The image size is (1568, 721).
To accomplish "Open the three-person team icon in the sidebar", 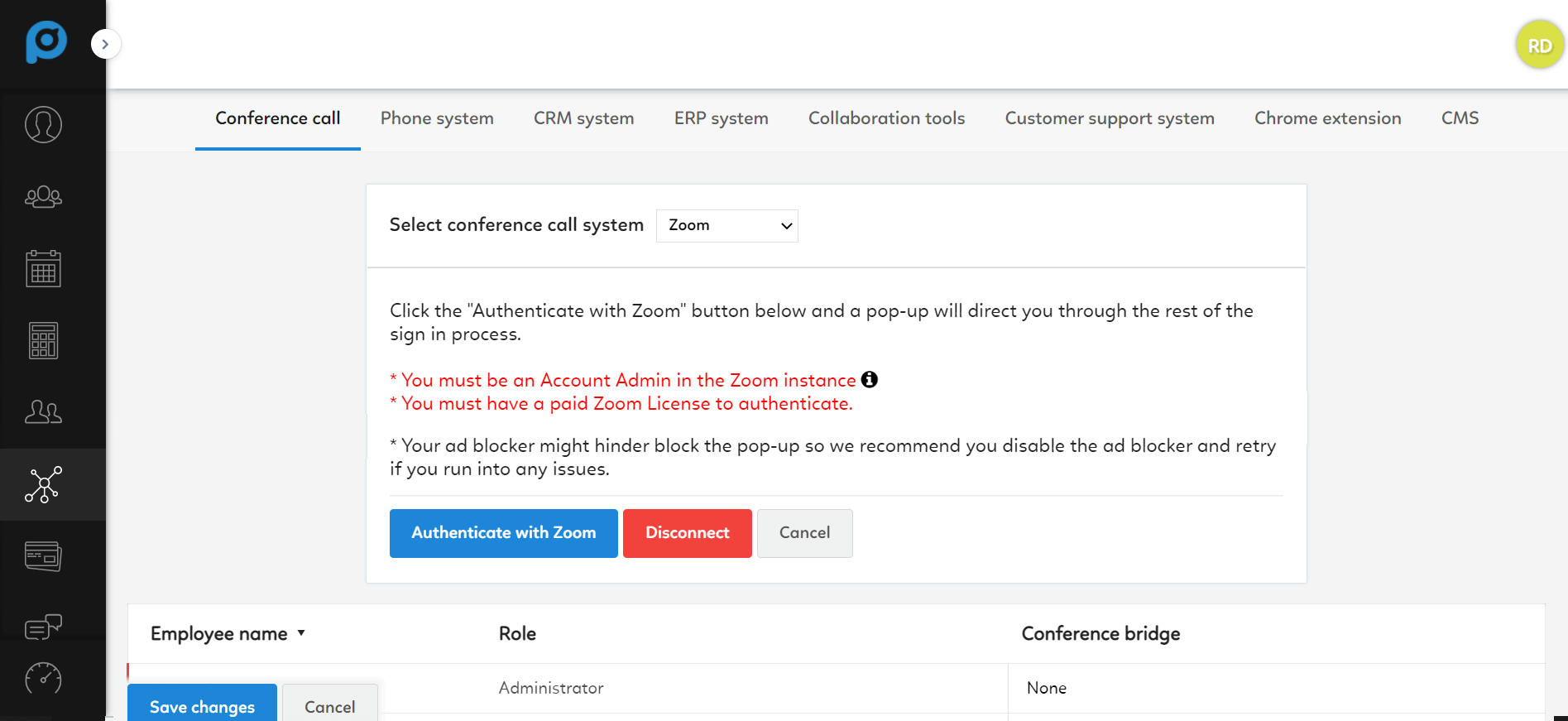I will pyautogui.click(x=43, y=197).
